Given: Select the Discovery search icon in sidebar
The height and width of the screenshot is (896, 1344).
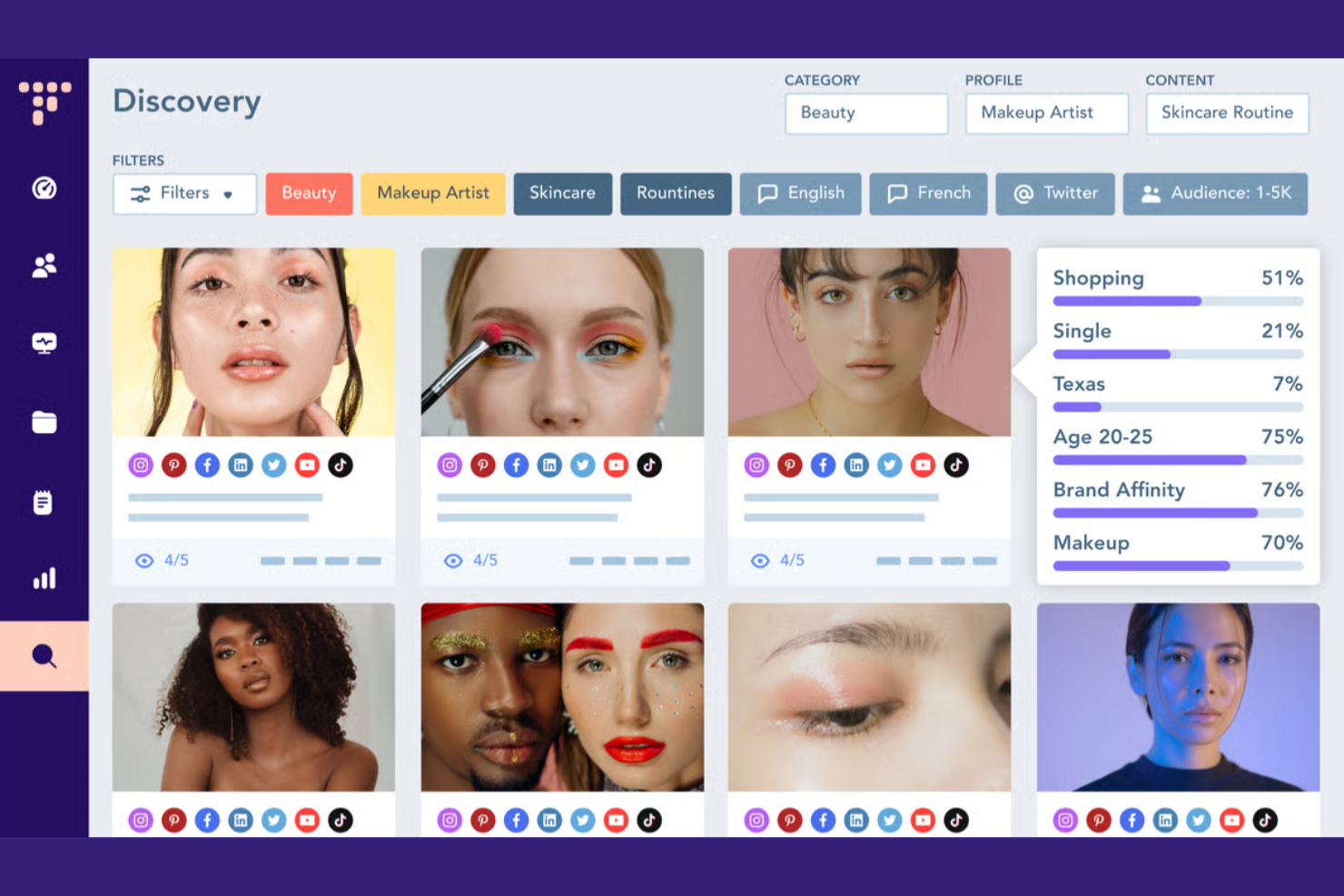Looking at the screenshot, I should pyautogui.click(x=44, y=655).
